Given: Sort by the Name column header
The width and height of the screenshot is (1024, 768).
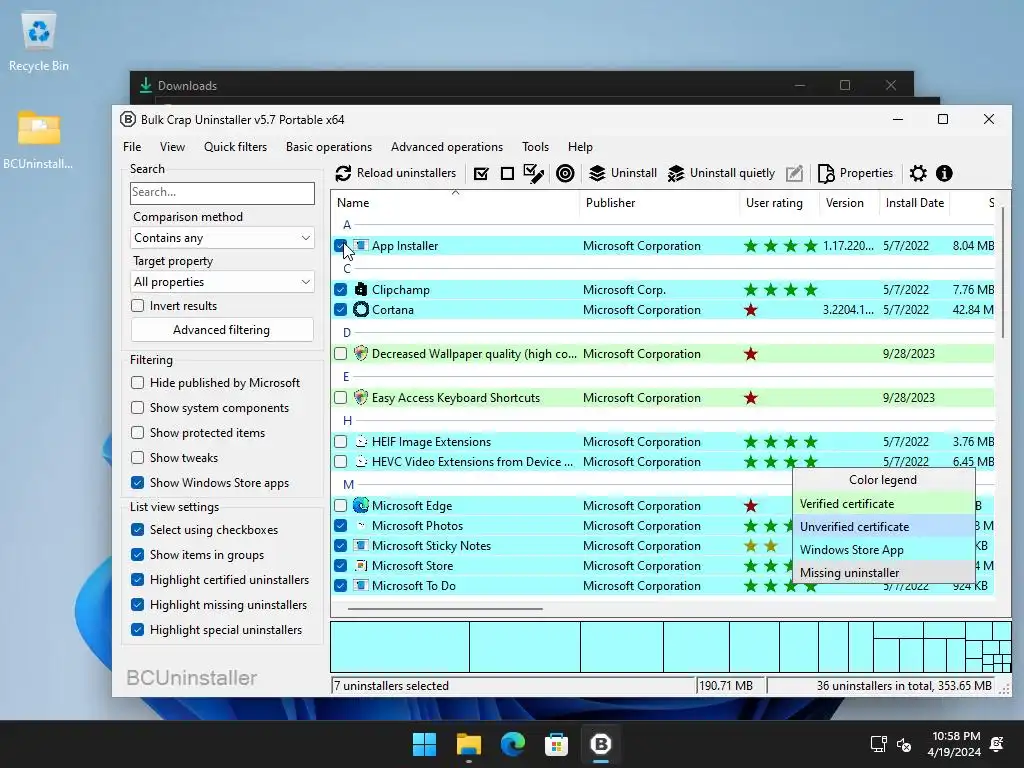Looking at the screenshot, I should 455,202.
